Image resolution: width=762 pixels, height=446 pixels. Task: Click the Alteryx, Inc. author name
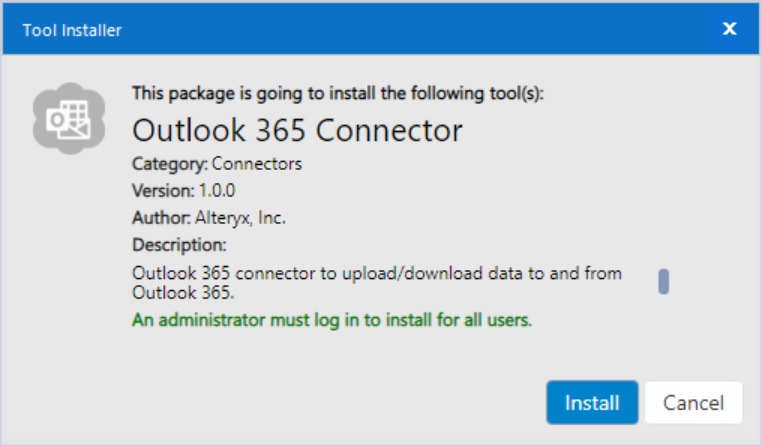point(240,218)
